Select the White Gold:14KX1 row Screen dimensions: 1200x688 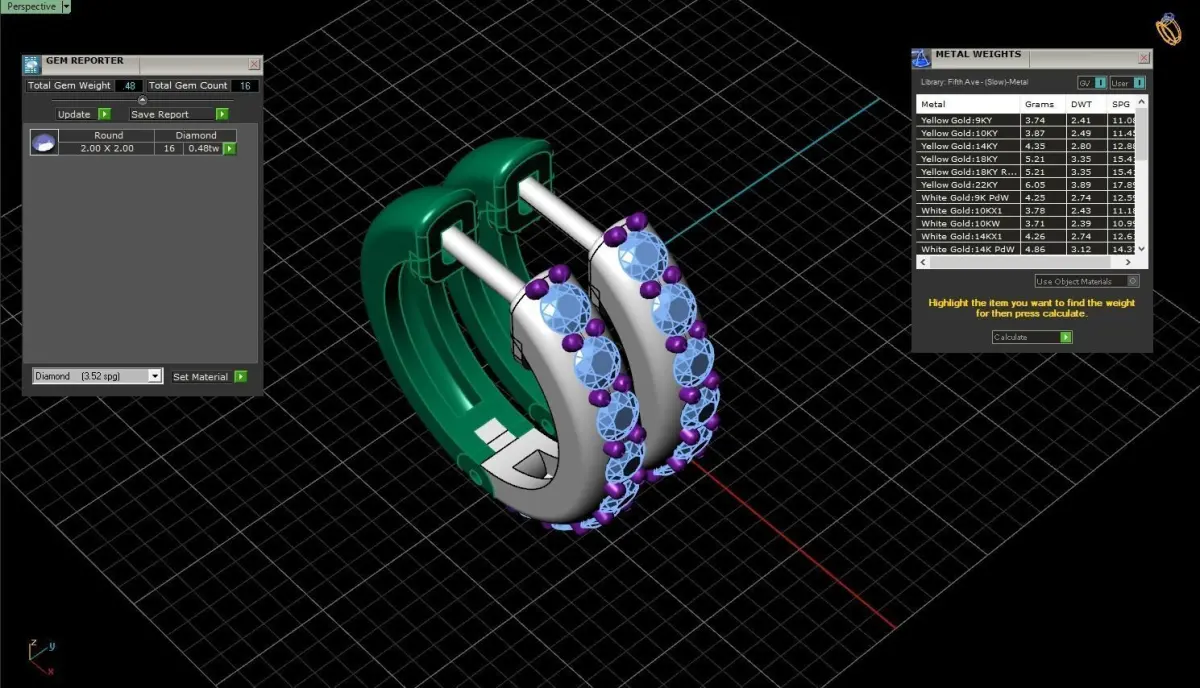[1026, 237]
